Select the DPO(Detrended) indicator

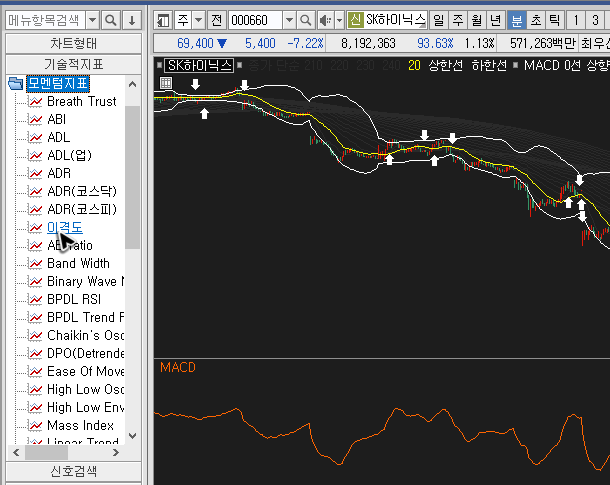(86, 353)
